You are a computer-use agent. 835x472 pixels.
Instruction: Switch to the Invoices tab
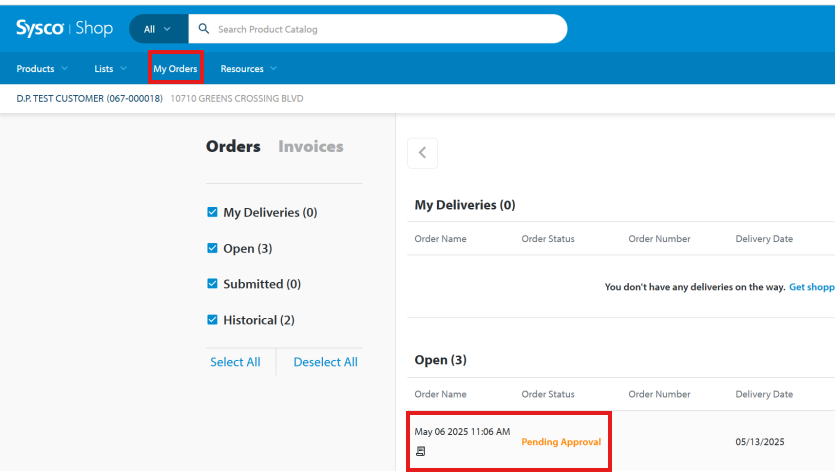310,146
